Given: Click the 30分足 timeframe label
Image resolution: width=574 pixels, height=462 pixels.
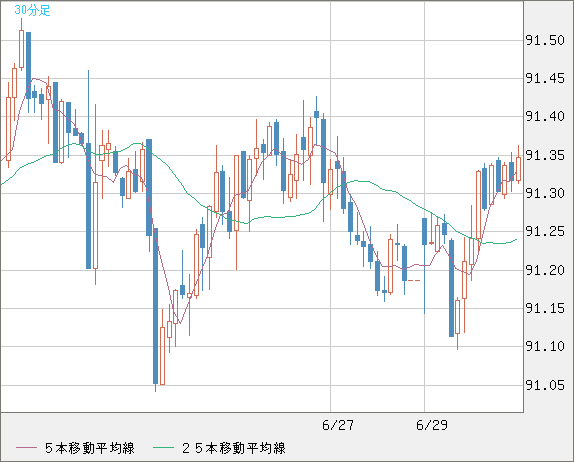Looking at the screenshot, I should pos(32,10).
